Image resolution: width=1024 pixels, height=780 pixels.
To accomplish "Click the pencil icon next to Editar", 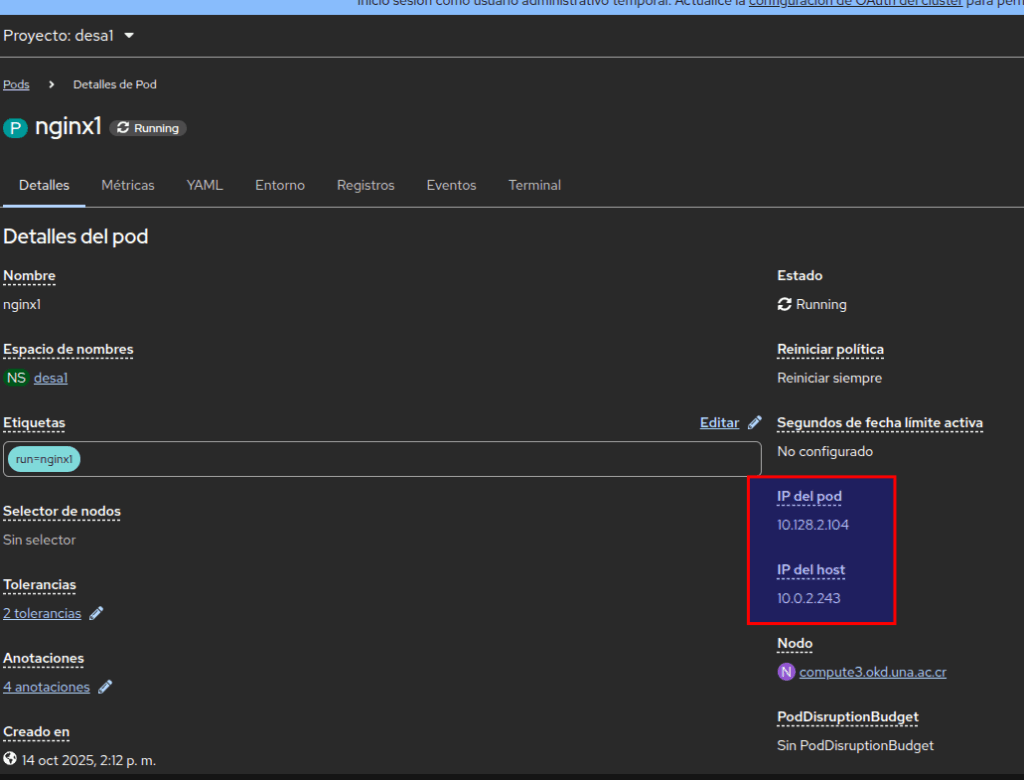I will tap(754, 423).
